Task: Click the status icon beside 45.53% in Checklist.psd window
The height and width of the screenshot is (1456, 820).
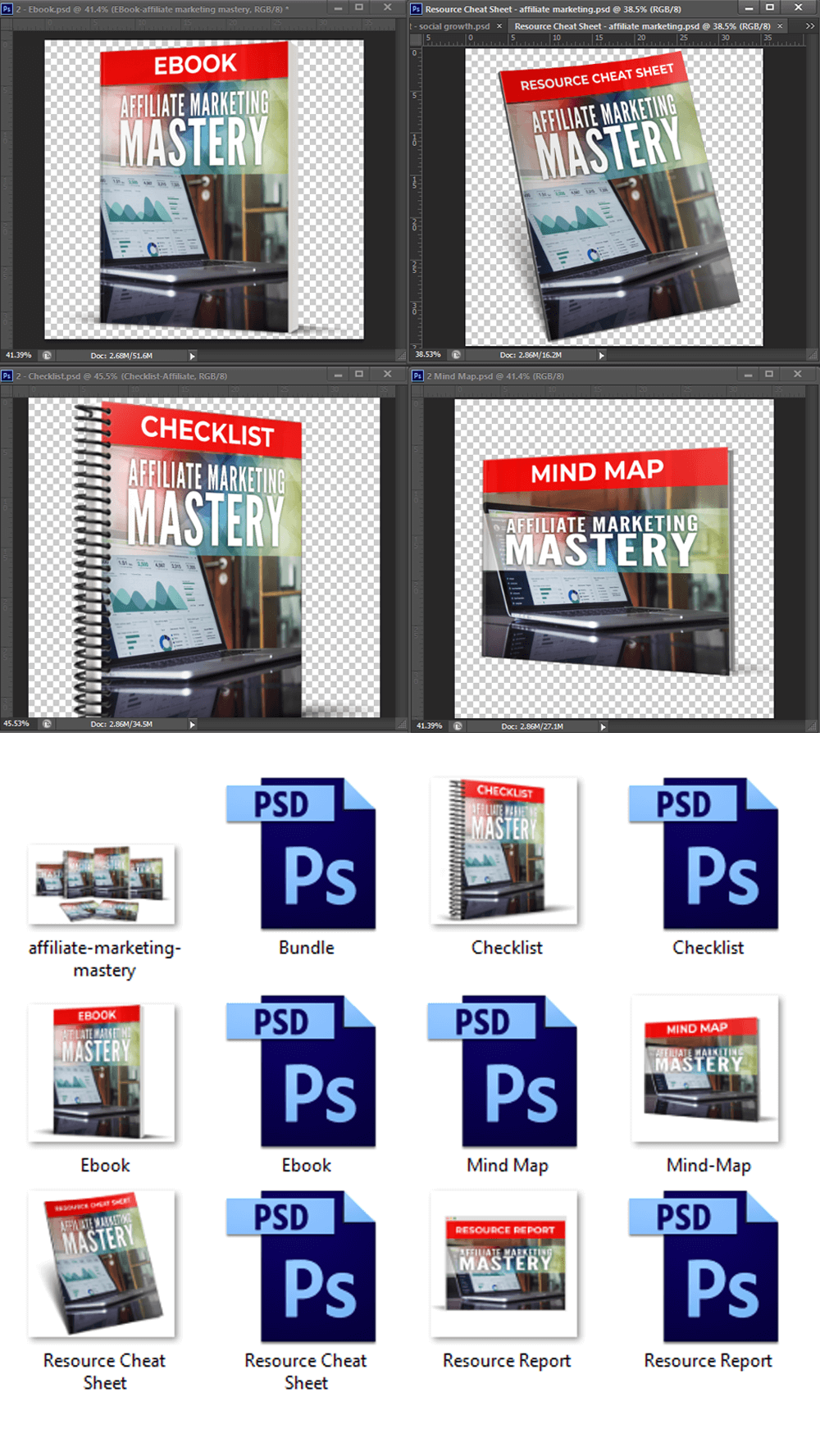Action: pyautogui.click(x=48, y=724)
